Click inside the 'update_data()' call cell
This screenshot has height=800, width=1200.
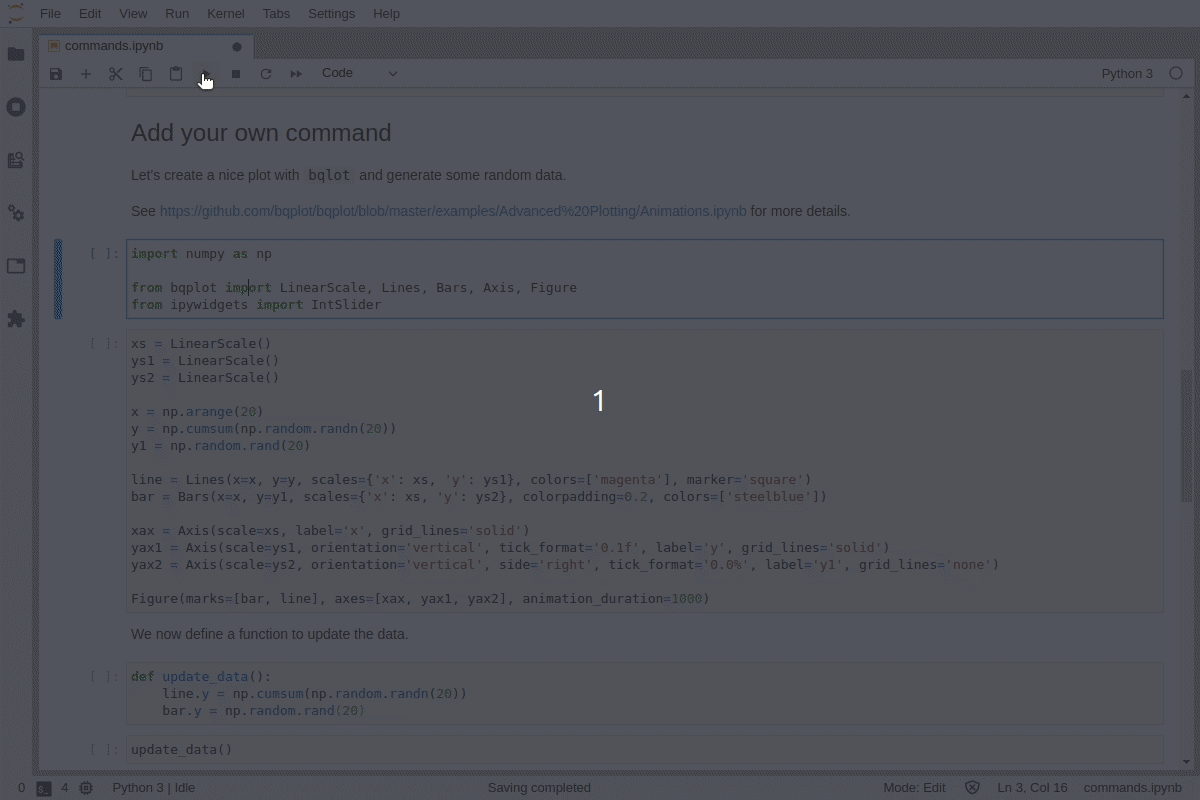[645, 750]
